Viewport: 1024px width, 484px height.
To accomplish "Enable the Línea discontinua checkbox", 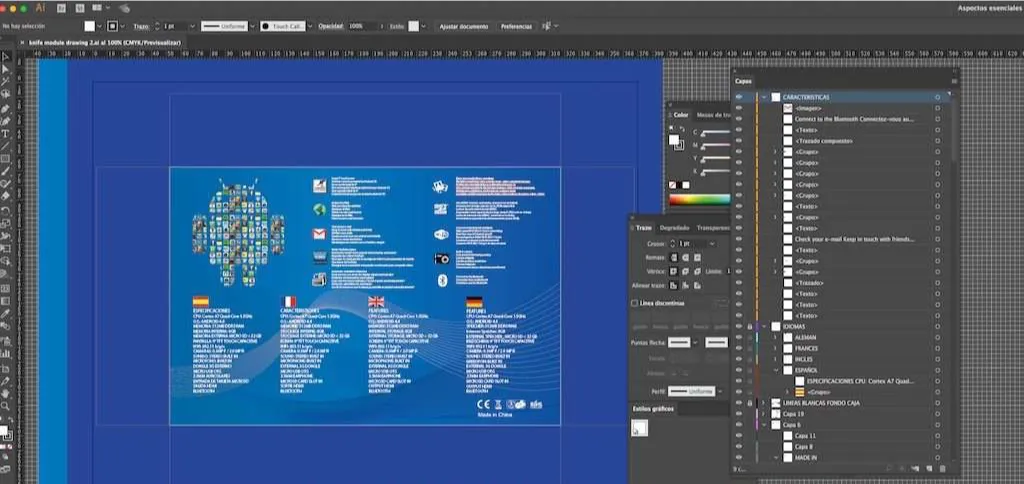I will [634, 303].
